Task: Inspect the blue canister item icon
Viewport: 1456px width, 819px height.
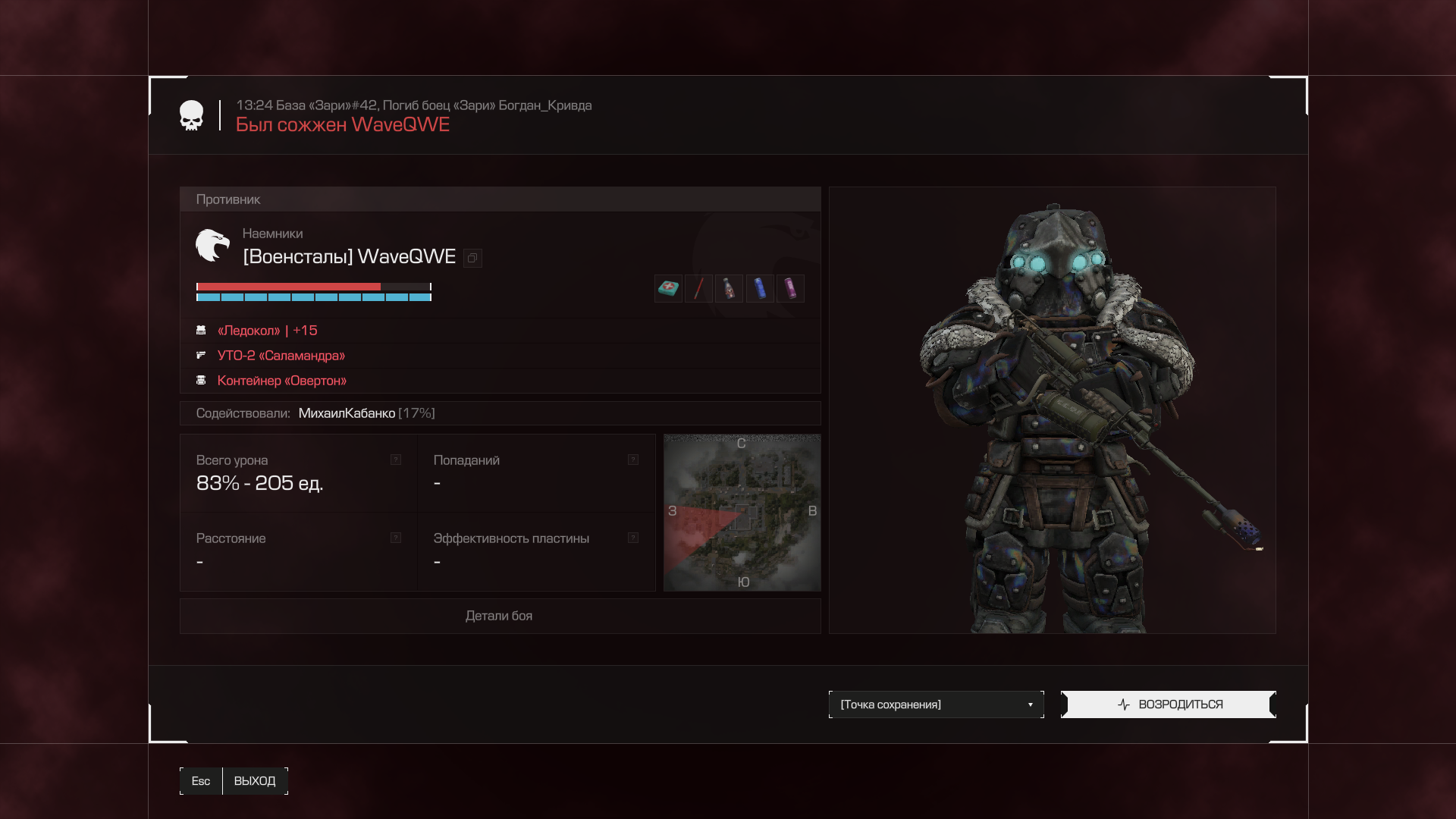Action: (x=760, y=288)
